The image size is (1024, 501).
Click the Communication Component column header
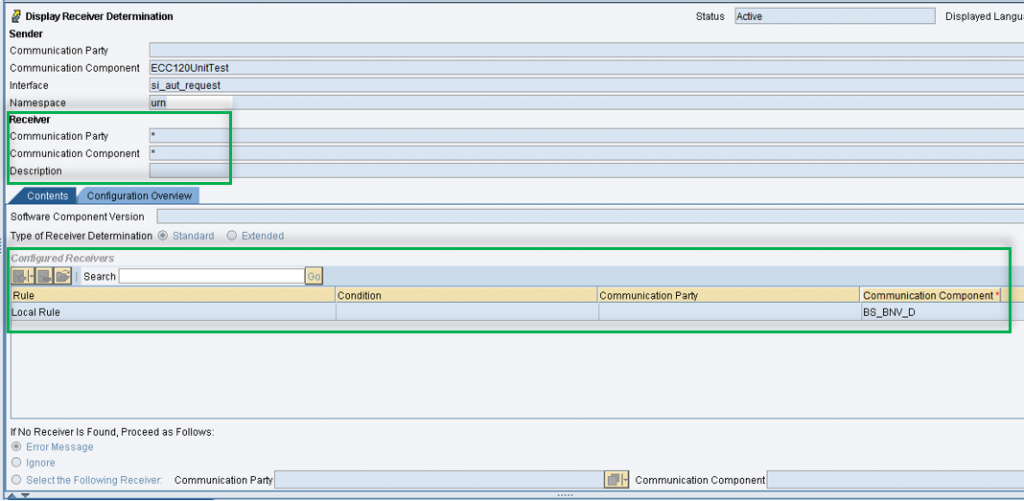tap(931, 295)
